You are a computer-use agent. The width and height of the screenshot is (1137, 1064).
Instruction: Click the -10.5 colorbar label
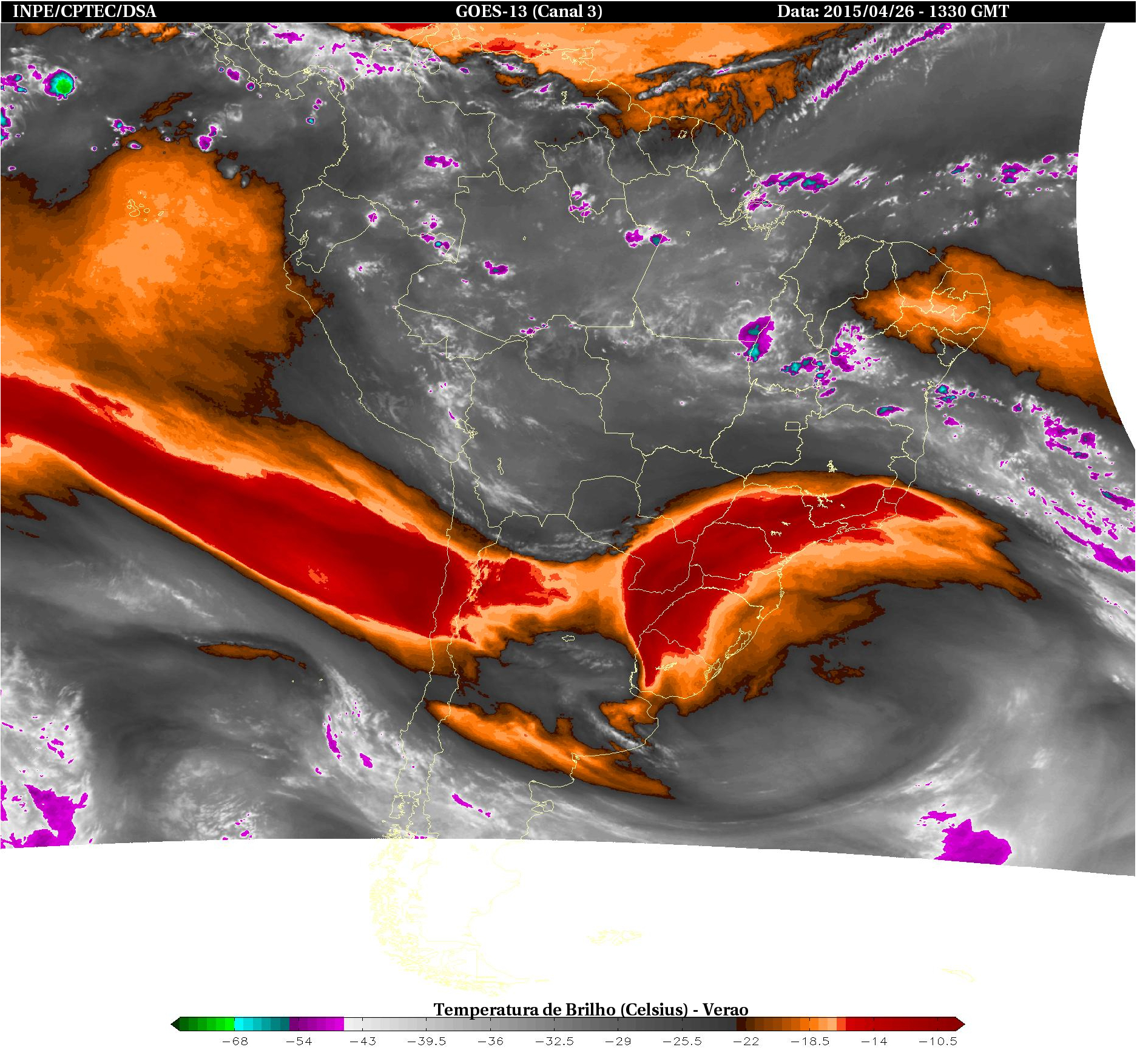(937, 1042)
